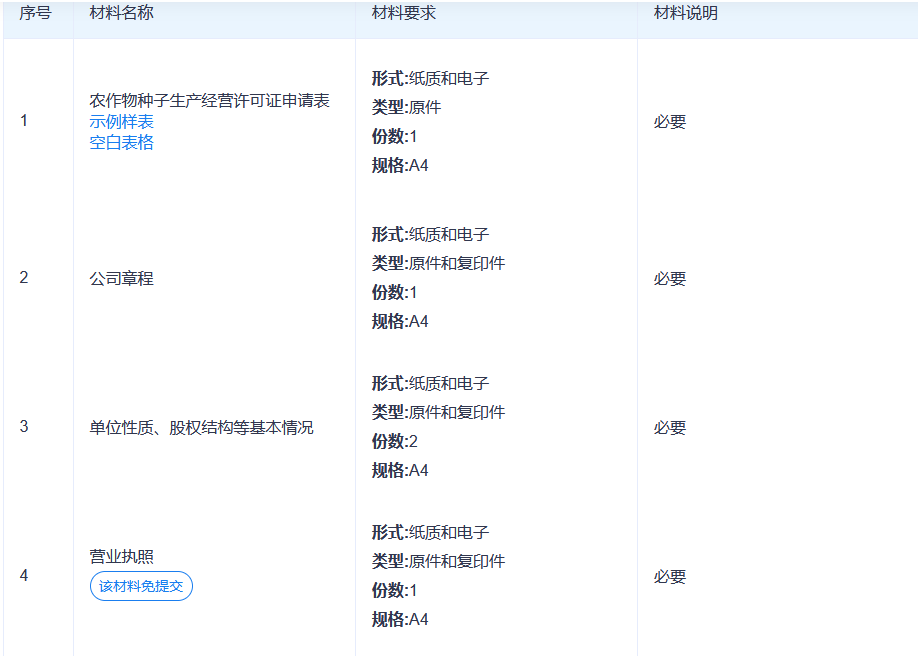This screenshot has width=918, height=656.
Task: Click the 公司章程 material name
Action: pyautogui.click(x=121, y=278)
